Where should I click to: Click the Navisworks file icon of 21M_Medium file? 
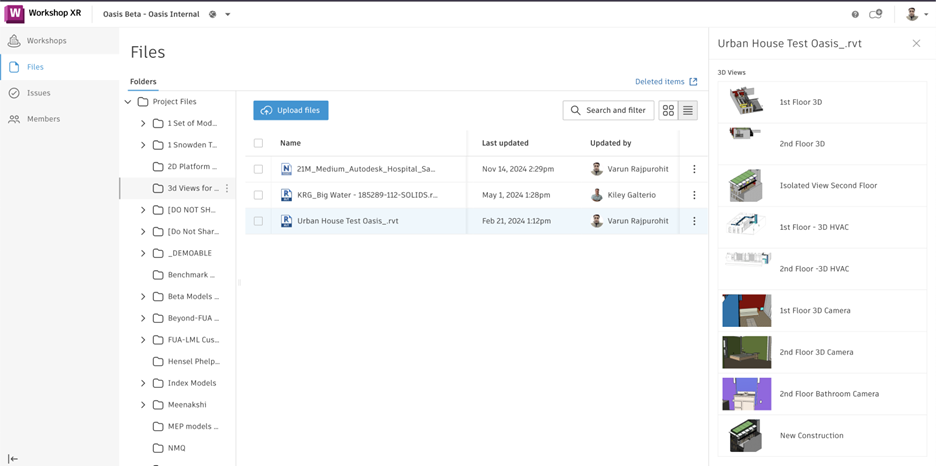tap(286, 169)
